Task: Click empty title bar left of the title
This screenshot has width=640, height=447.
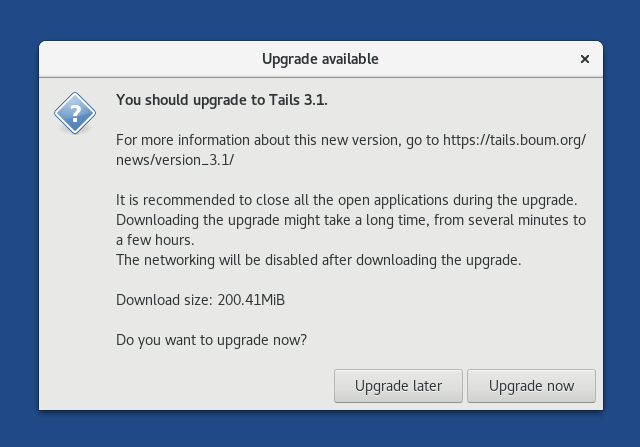Action: 150,59
